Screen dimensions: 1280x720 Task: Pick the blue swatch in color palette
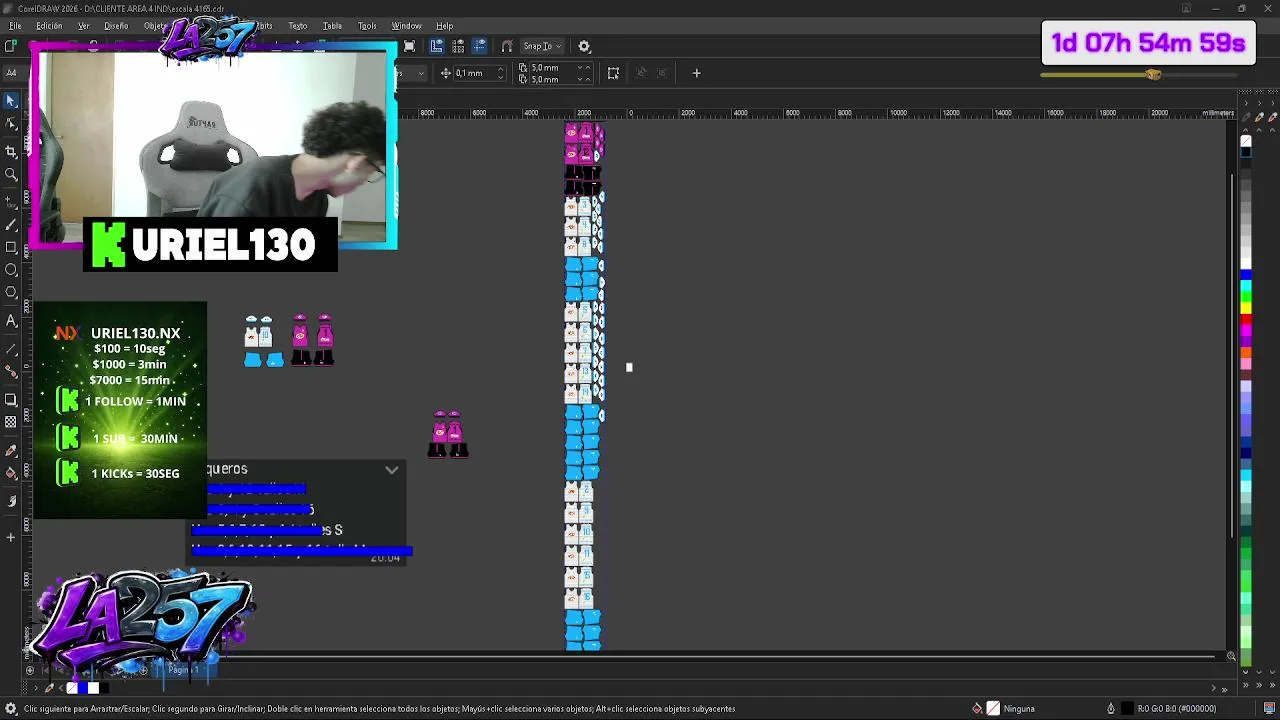coord(1246,275)
